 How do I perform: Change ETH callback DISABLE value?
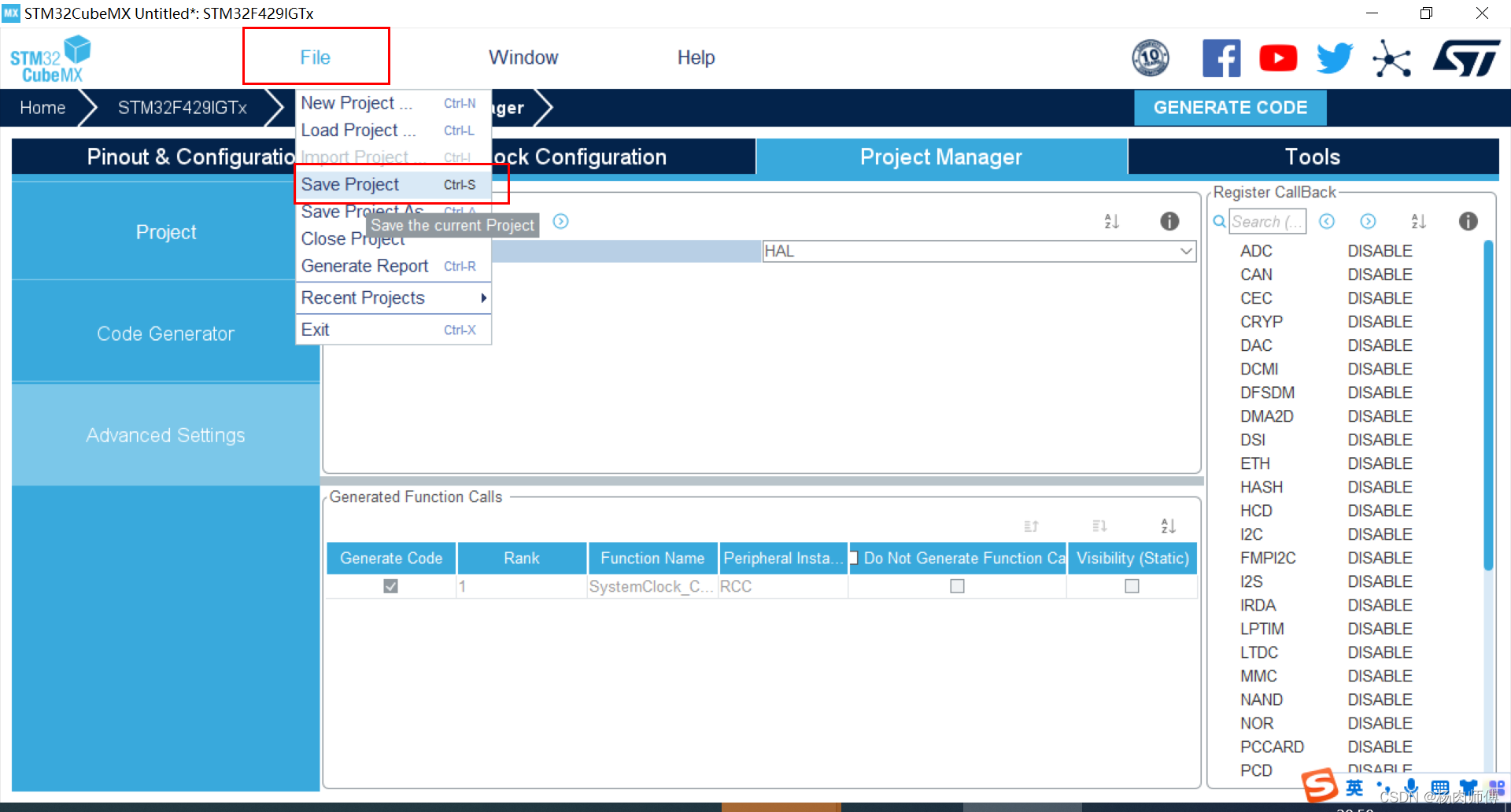(x=1380, y=463)
